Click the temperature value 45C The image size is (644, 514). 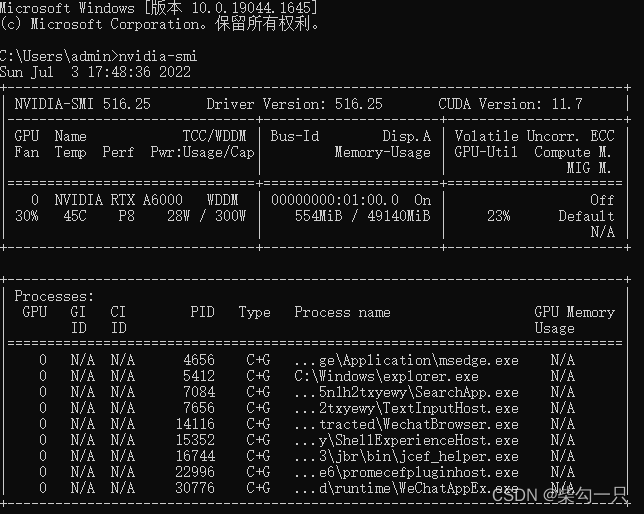click(75, 216)
